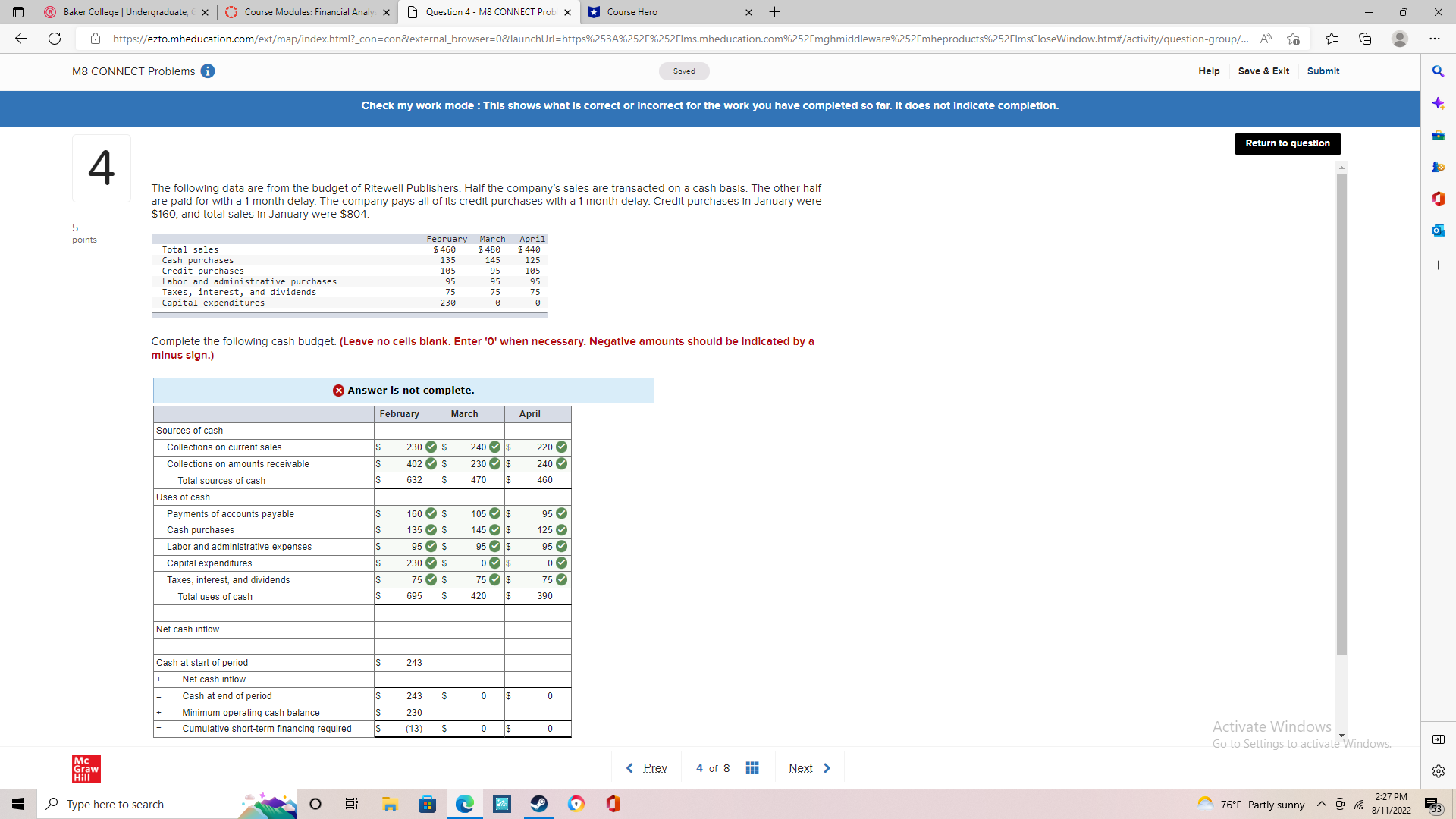The height and width of the screenshot is (819, 1456).
Task: Open Edge settings and more menu
Action: (1434, 39)
